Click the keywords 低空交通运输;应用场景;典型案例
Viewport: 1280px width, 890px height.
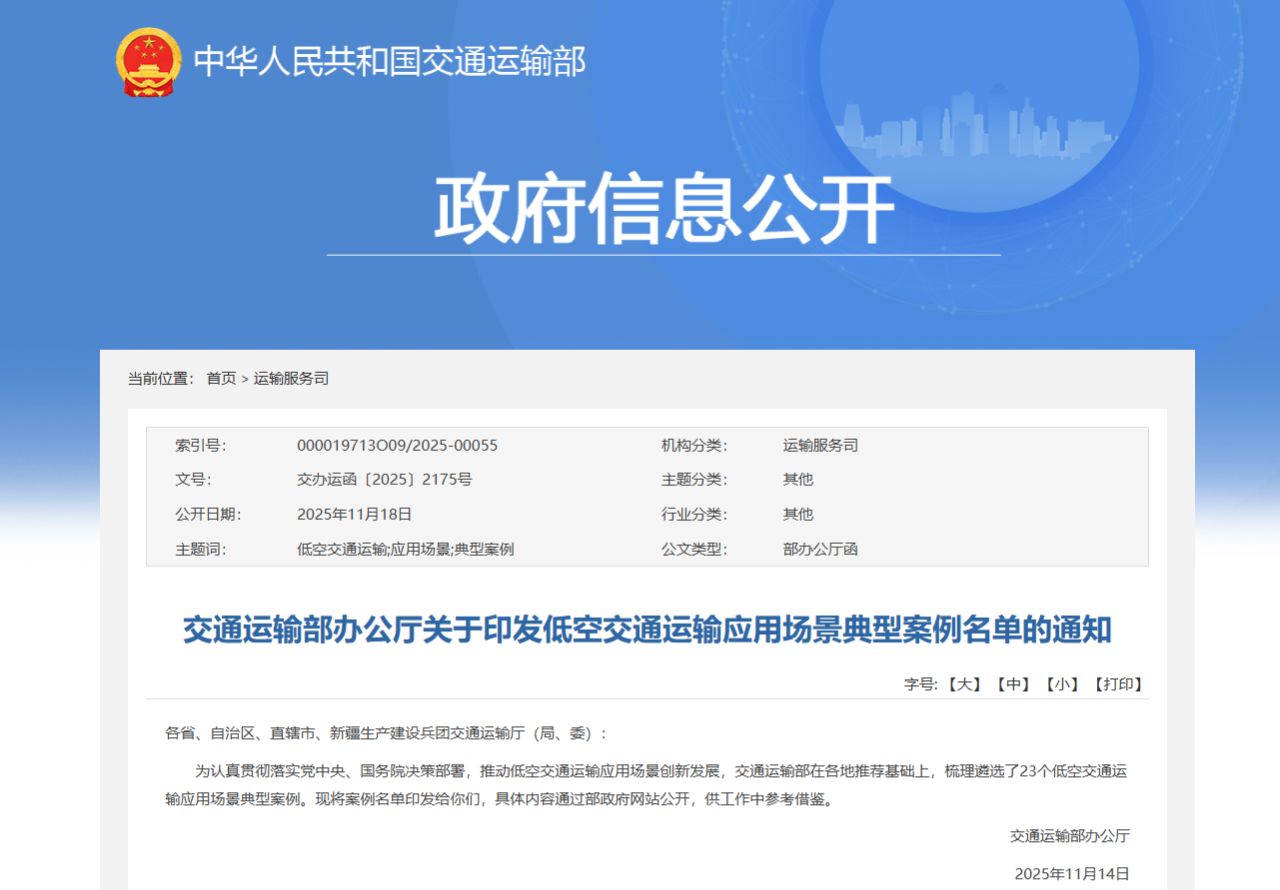click(x=405, y=549)
